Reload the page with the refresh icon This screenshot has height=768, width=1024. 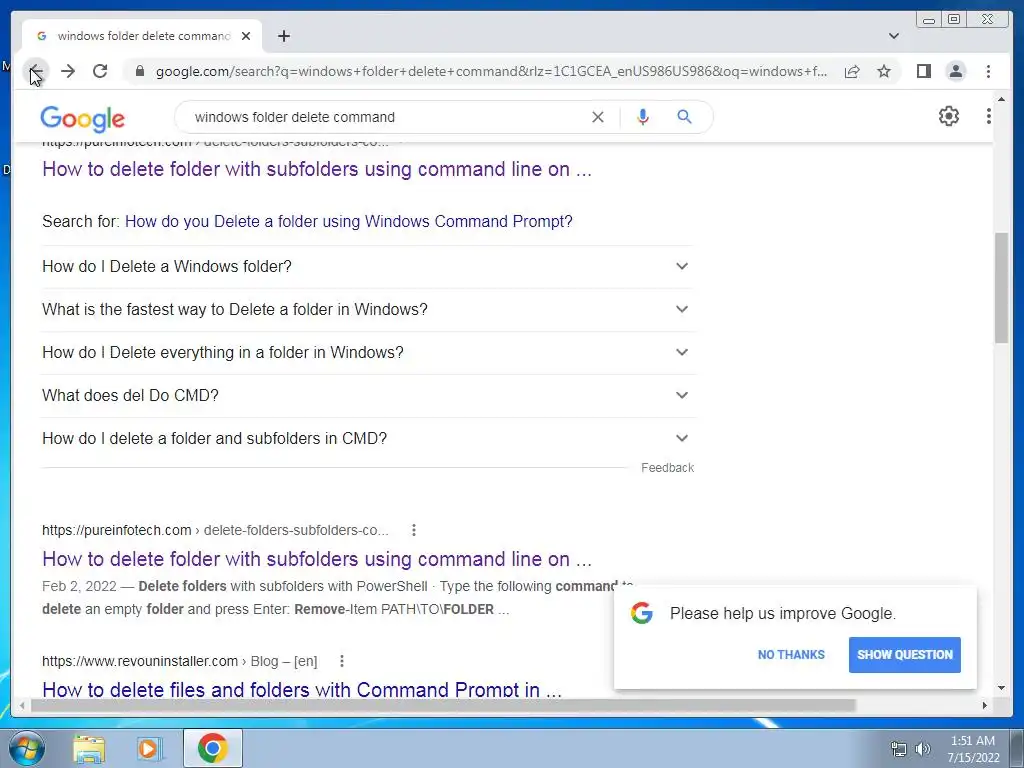pyautogui.click(x=100, y=71)
